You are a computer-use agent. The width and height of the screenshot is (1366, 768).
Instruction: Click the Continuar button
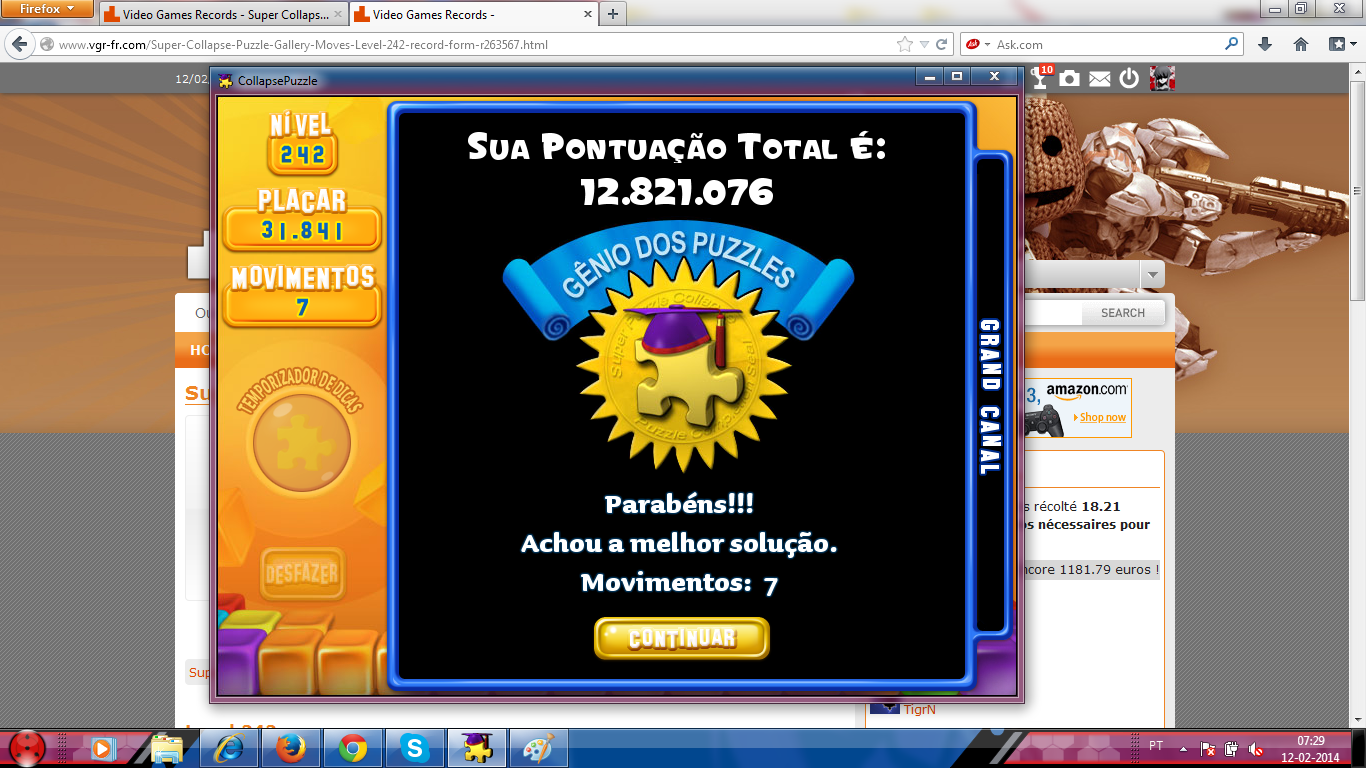tap(681, 638)
